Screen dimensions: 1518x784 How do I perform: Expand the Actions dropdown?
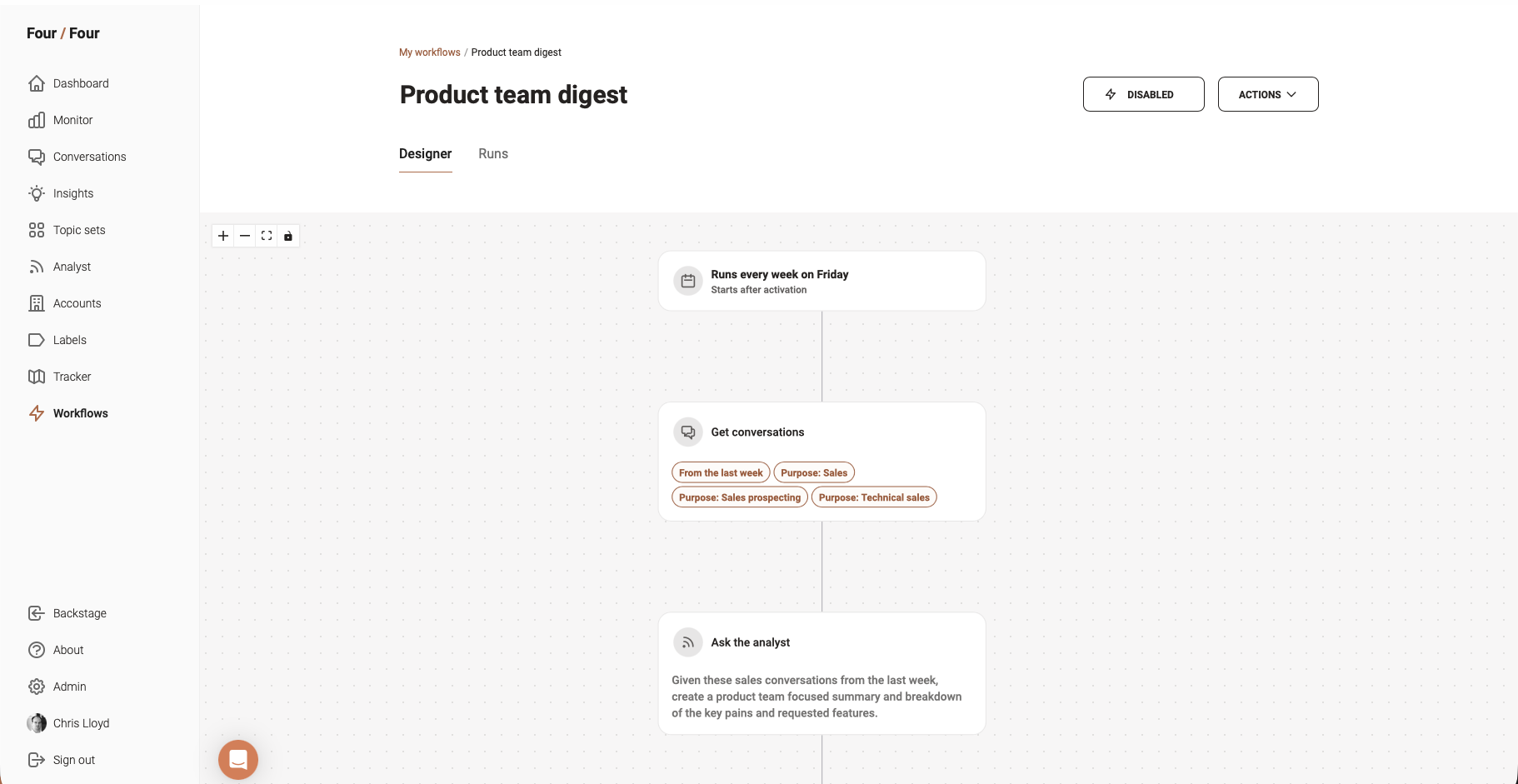tap(1267, 94)
